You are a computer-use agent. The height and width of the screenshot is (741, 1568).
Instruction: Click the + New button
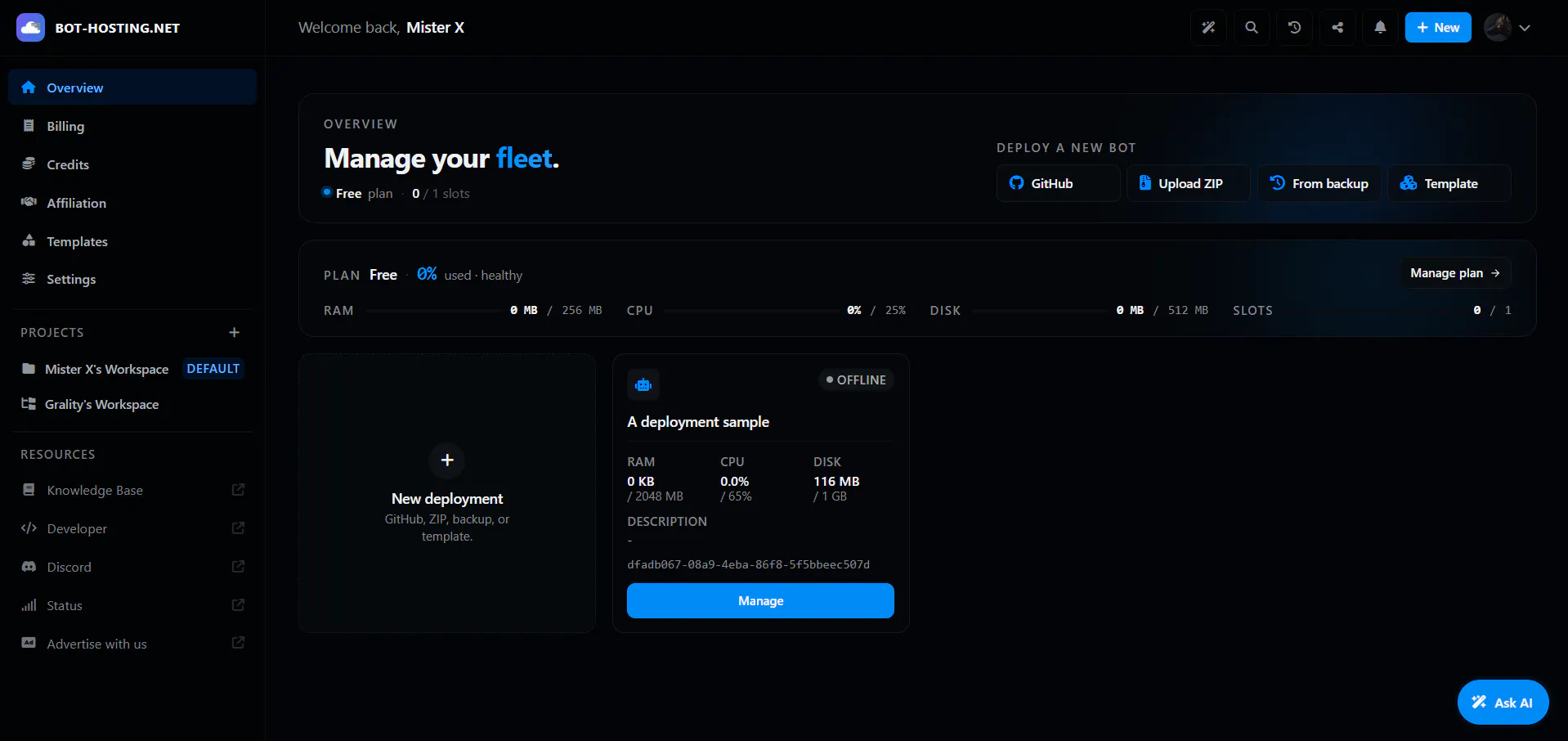click(1438, 28)
